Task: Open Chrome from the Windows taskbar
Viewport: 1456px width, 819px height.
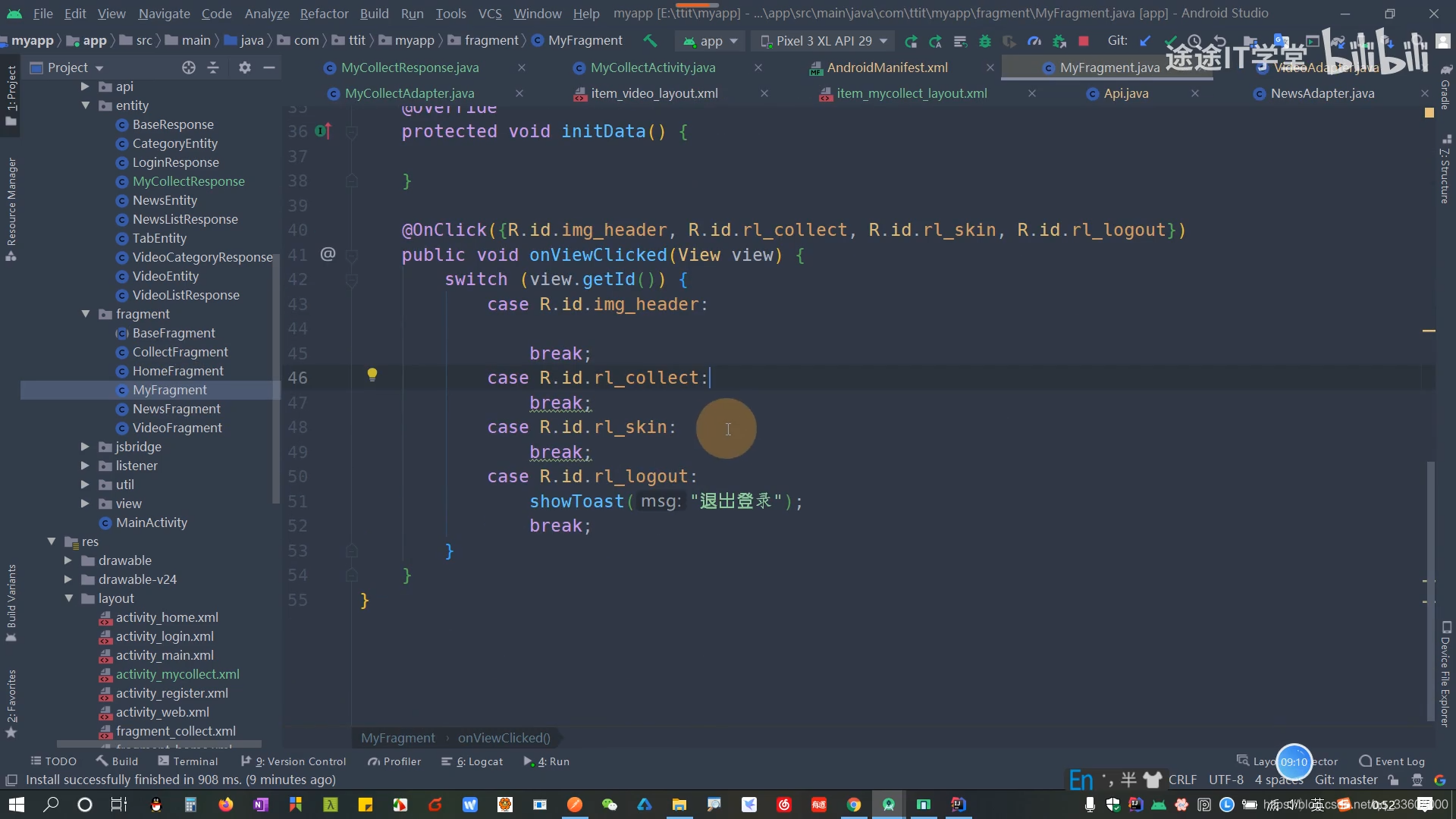Action: pos(854,805)
